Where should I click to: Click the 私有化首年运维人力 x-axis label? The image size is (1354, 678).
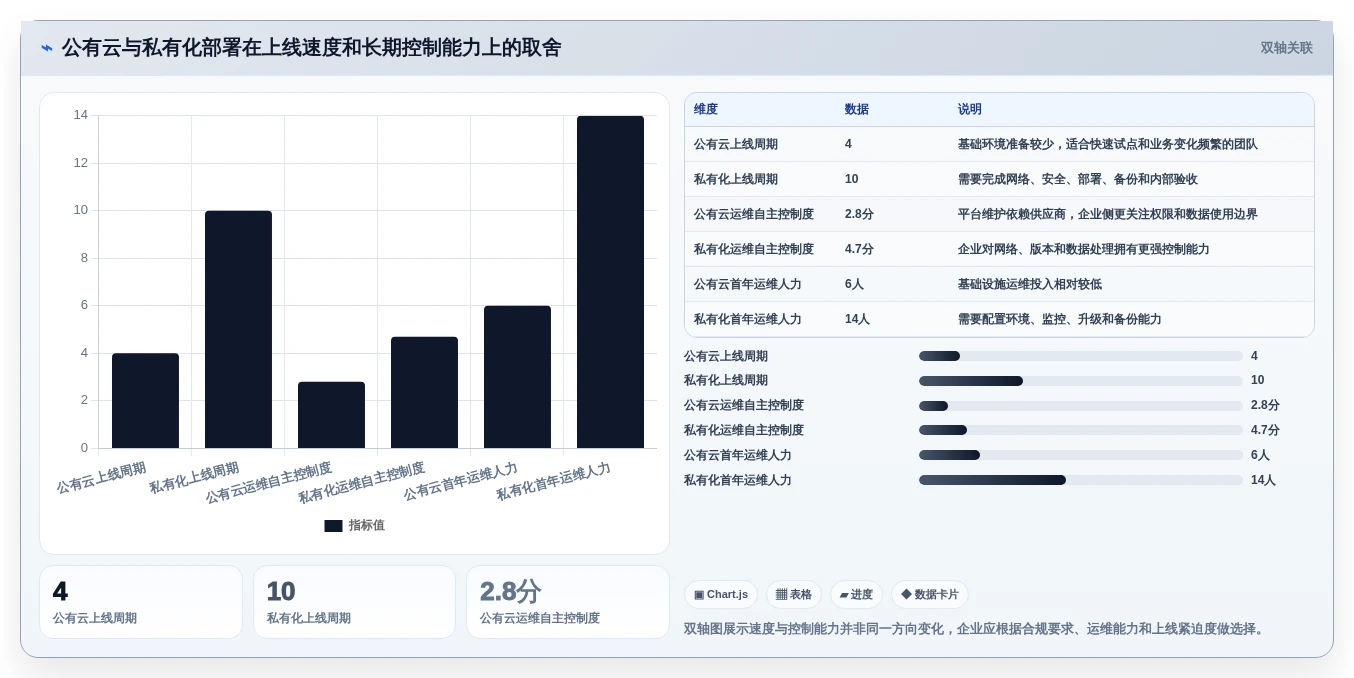pyautogui.click(x=553, y=482)
